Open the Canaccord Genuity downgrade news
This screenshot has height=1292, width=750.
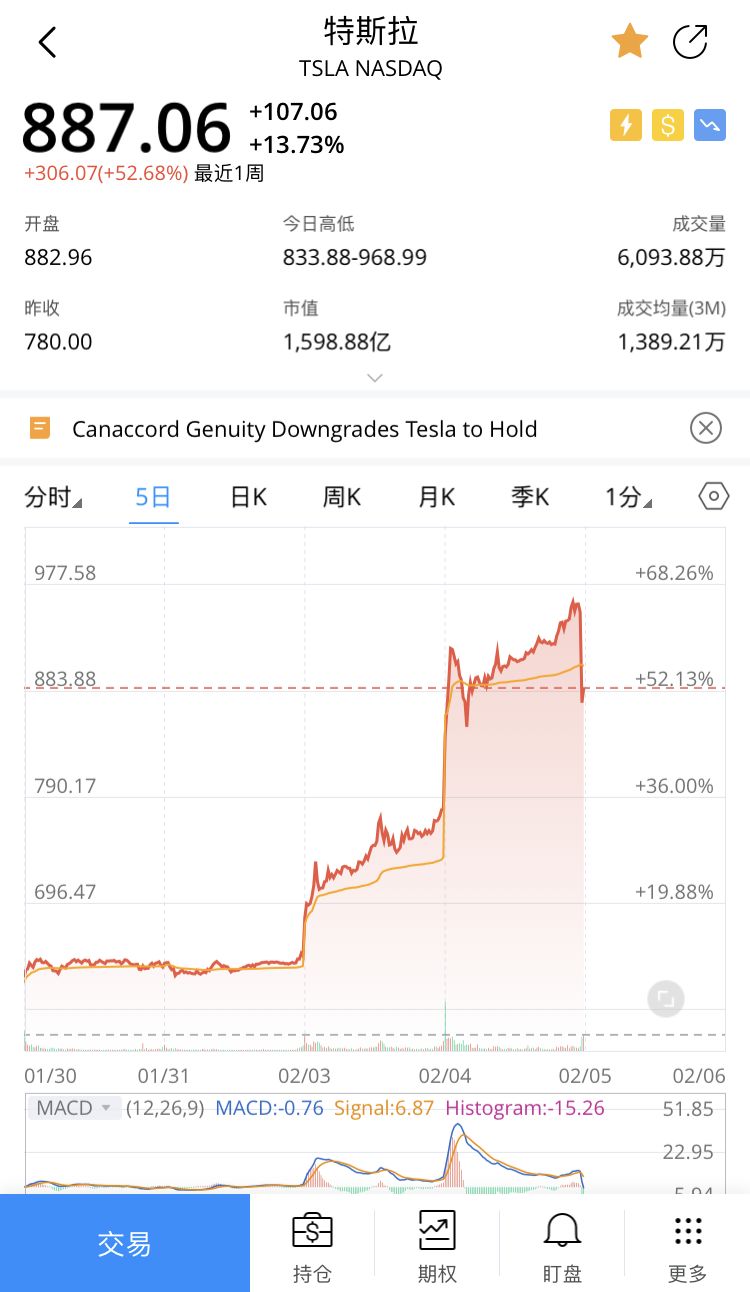click(x=305, y=429)
